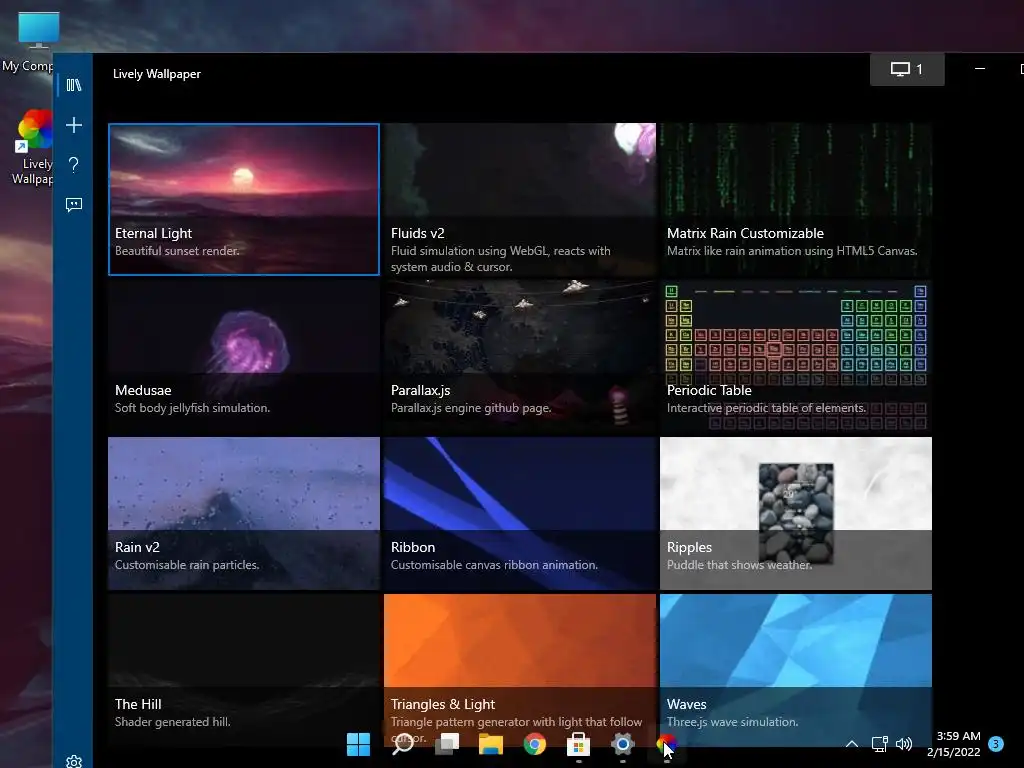Open the Library view in sidebar

coord(74,85)
